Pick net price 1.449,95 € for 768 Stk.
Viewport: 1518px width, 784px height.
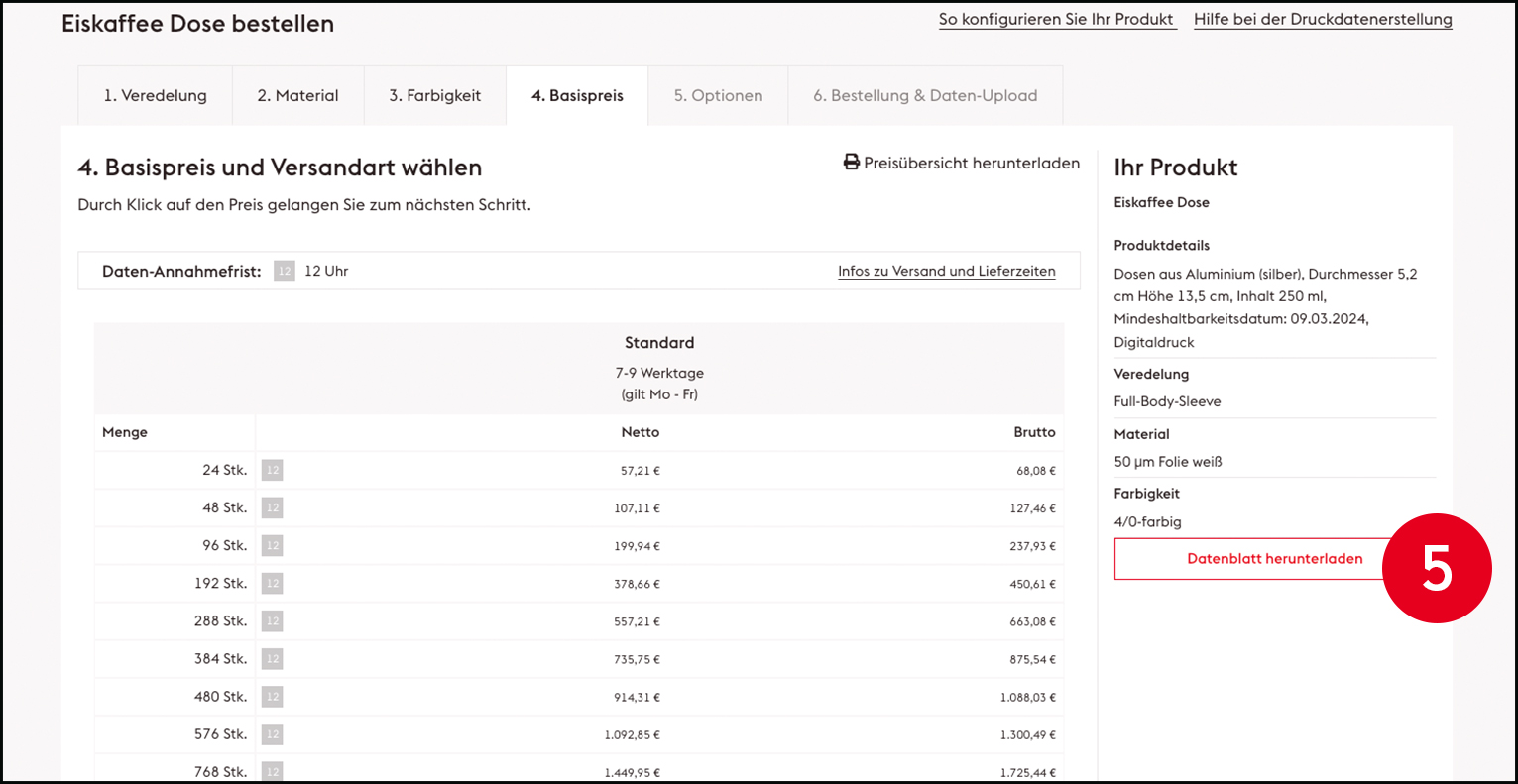(x=633, y=772)
